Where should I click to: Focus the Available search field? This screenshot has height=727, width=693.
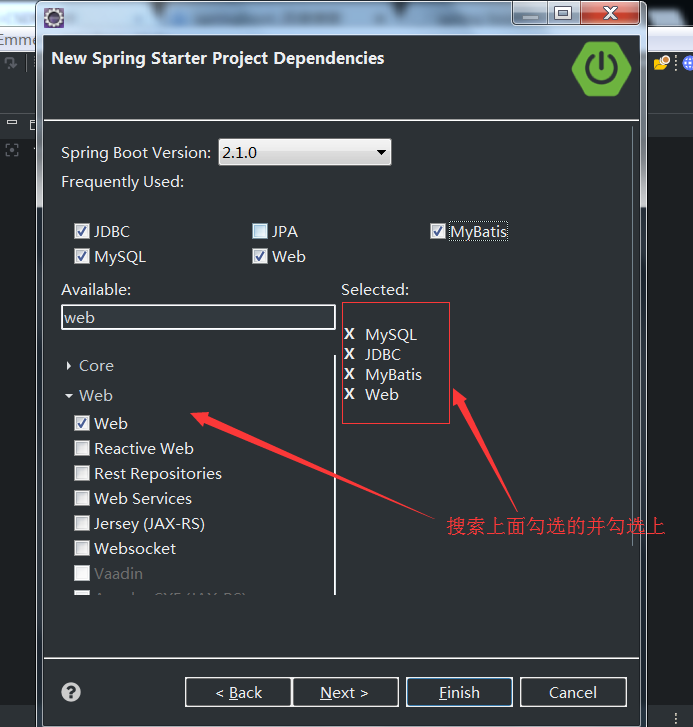(x=198, y=318)
